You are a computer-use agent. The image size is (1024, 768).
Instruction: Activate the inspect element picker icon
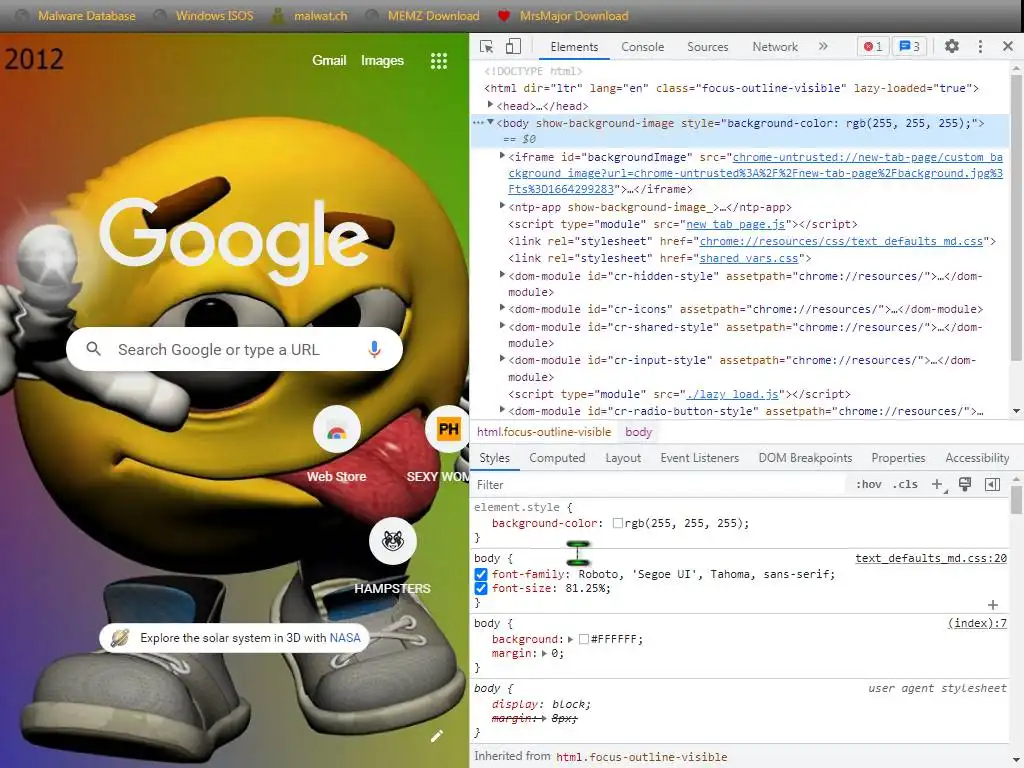point(487,46)
